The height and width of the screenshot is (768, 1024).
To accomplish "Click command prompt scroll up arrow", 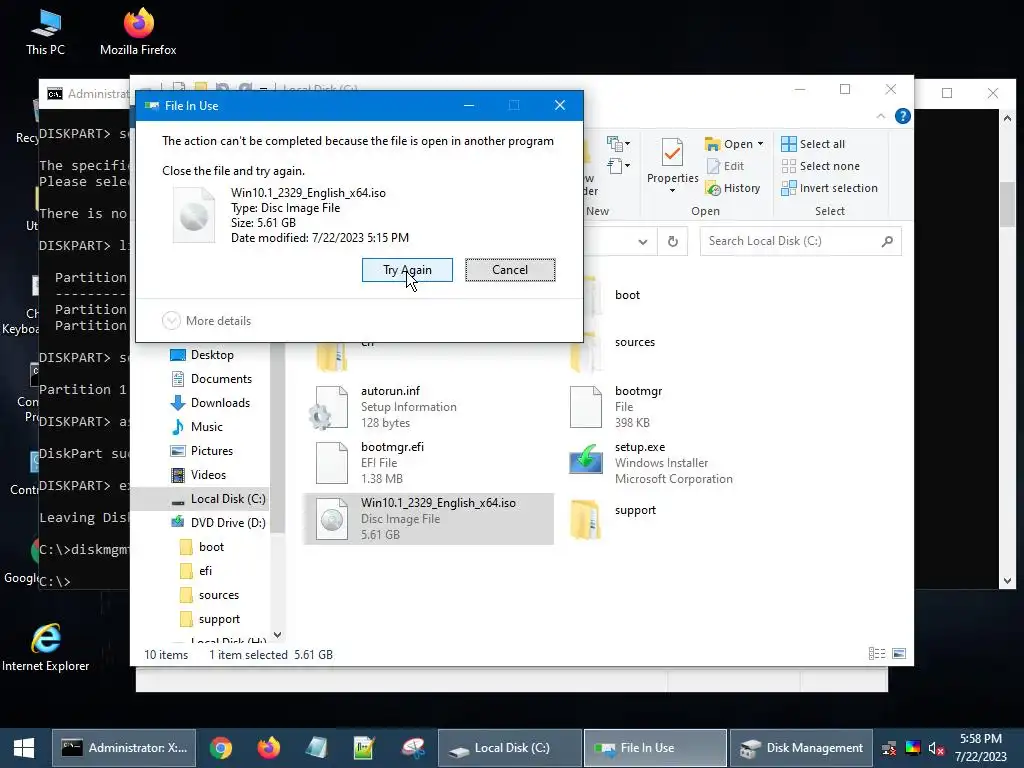I will [1007, 118].
